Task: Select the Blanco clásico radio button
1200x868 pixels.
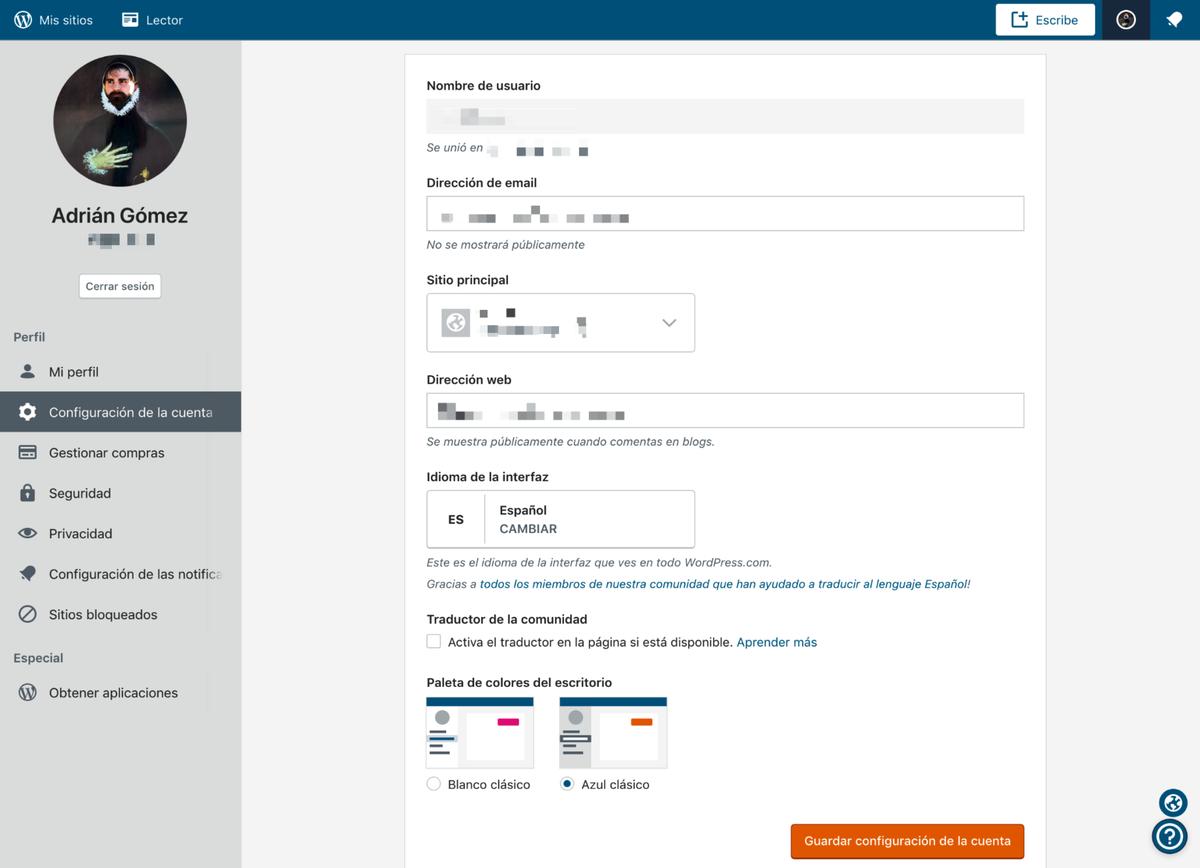Action: pyautogui.click(x=434, y=785)
